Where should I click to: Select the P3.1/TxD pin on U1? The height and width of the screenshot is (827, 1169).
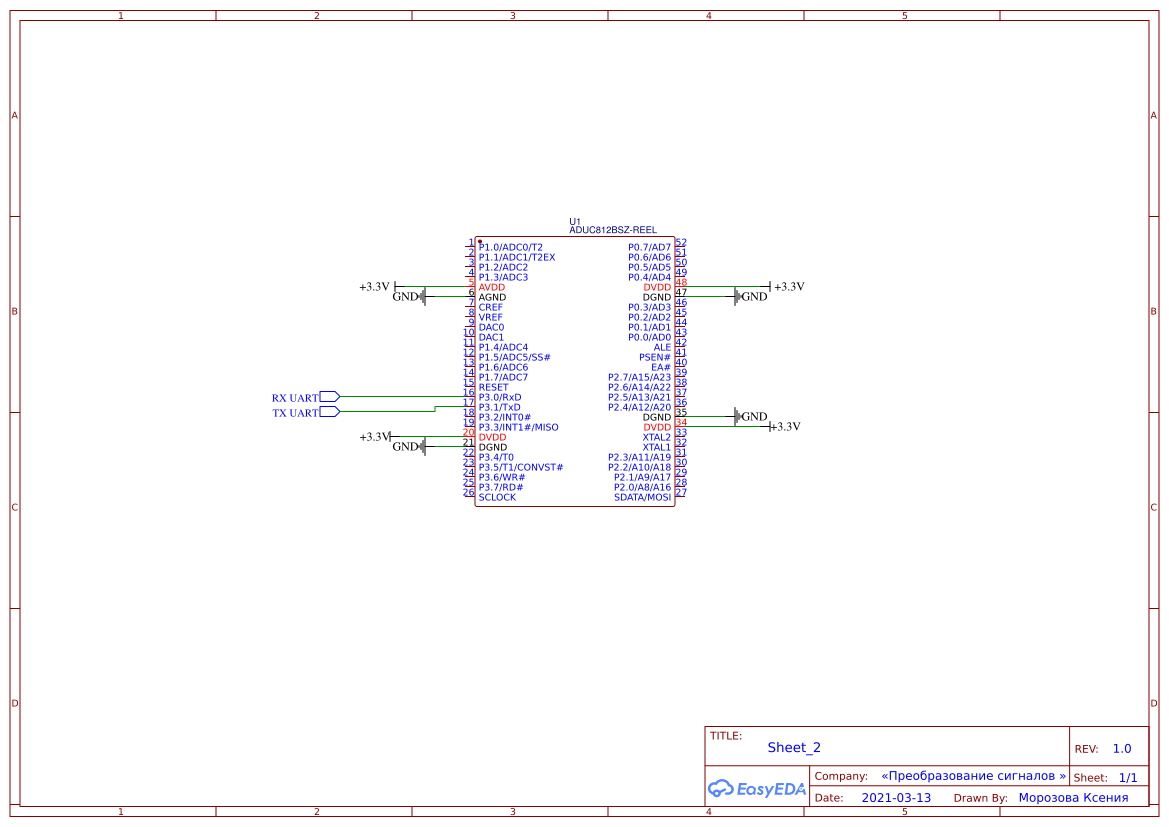coord(501,407)
